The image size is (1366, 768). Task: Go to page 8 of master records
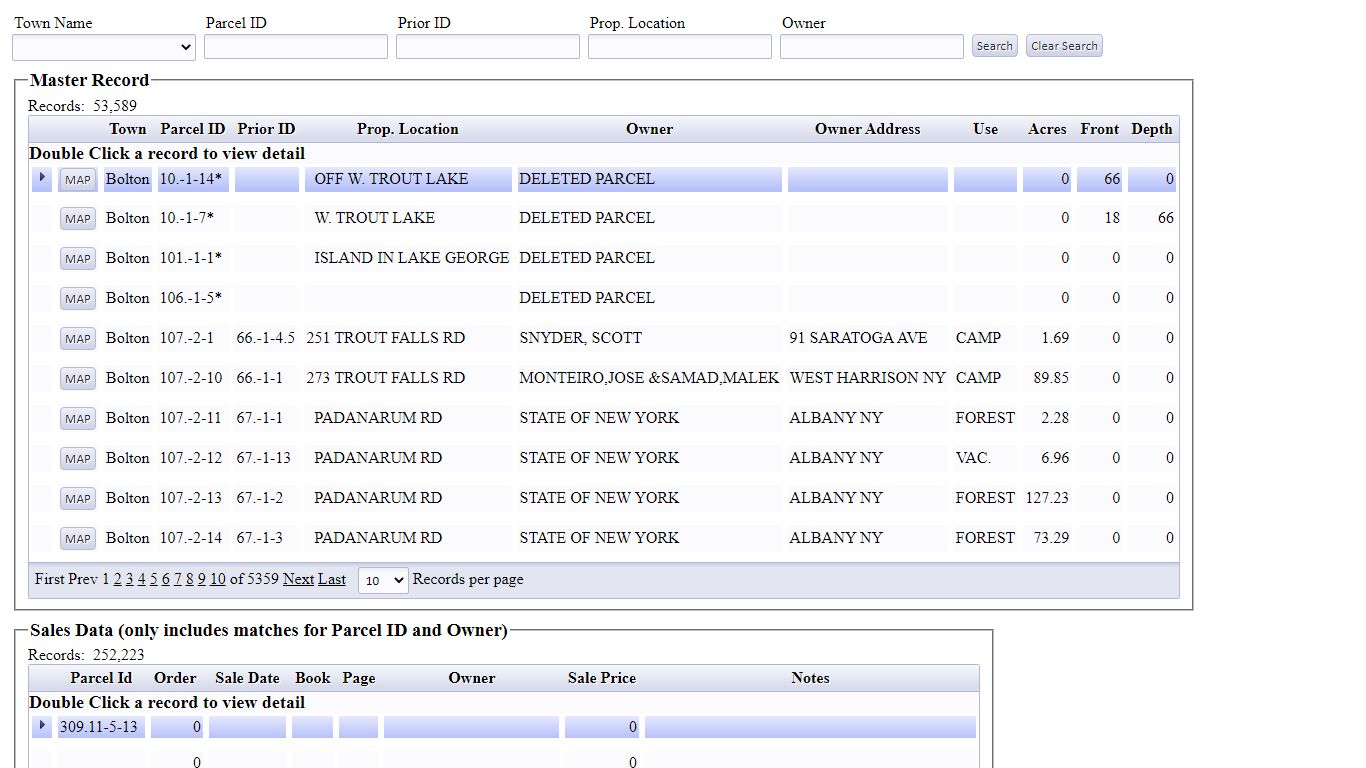[x=190, y=579]
